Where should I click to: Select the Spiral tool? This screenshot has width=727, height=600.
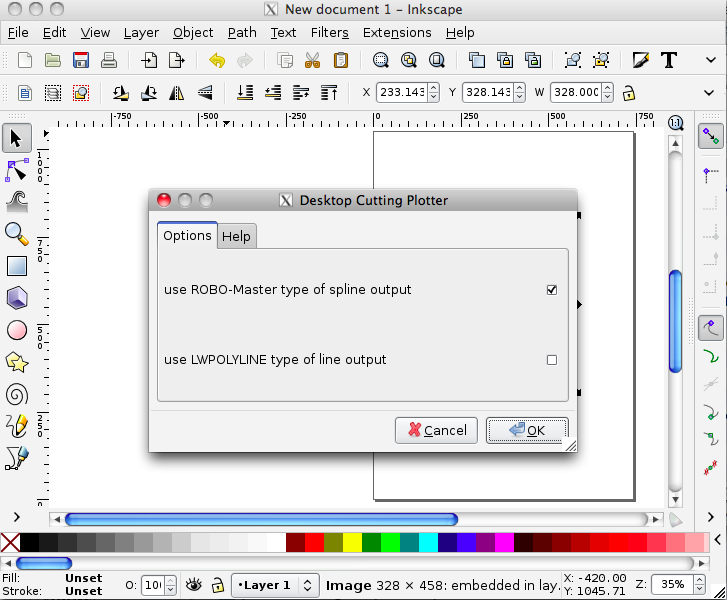17,395
